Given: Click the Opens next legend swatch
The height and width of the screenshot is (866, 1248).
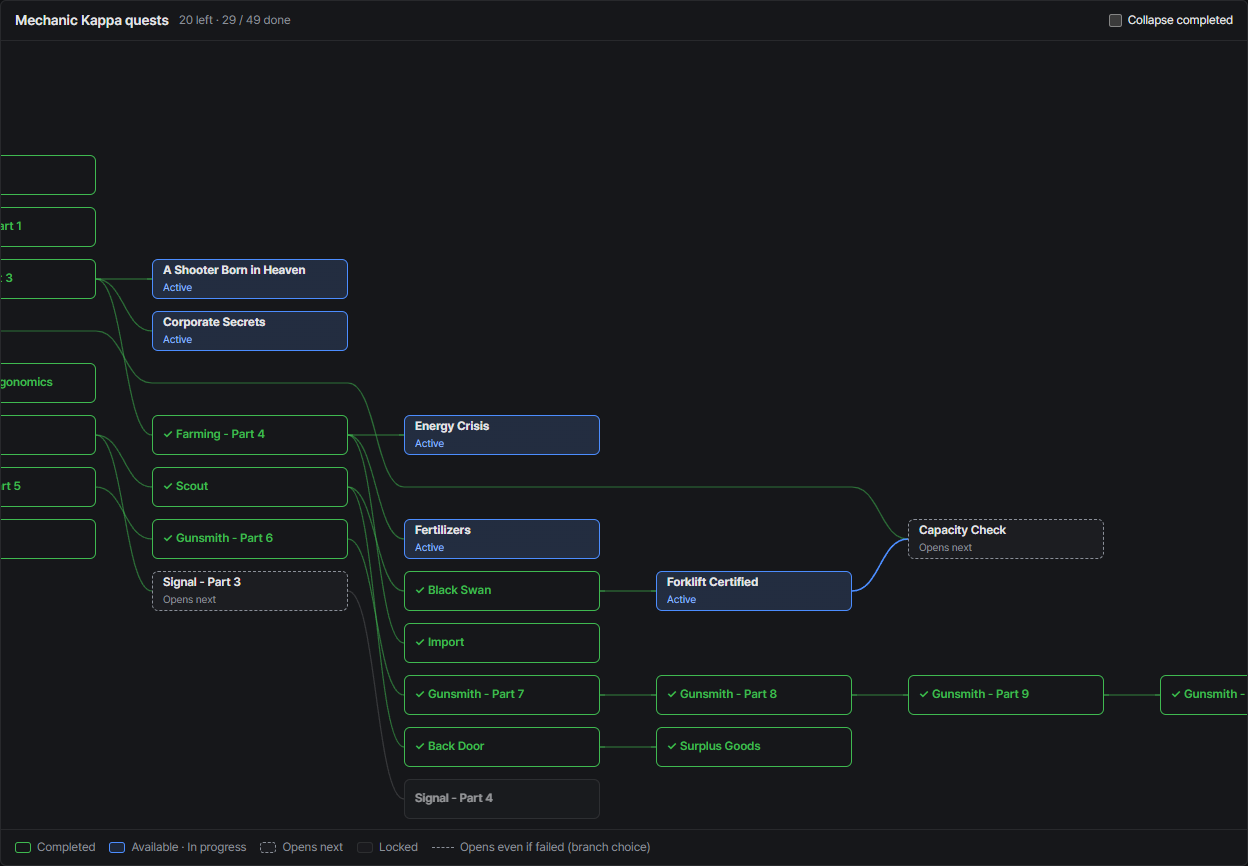Looking at the screenshot, I should point(268,847).
